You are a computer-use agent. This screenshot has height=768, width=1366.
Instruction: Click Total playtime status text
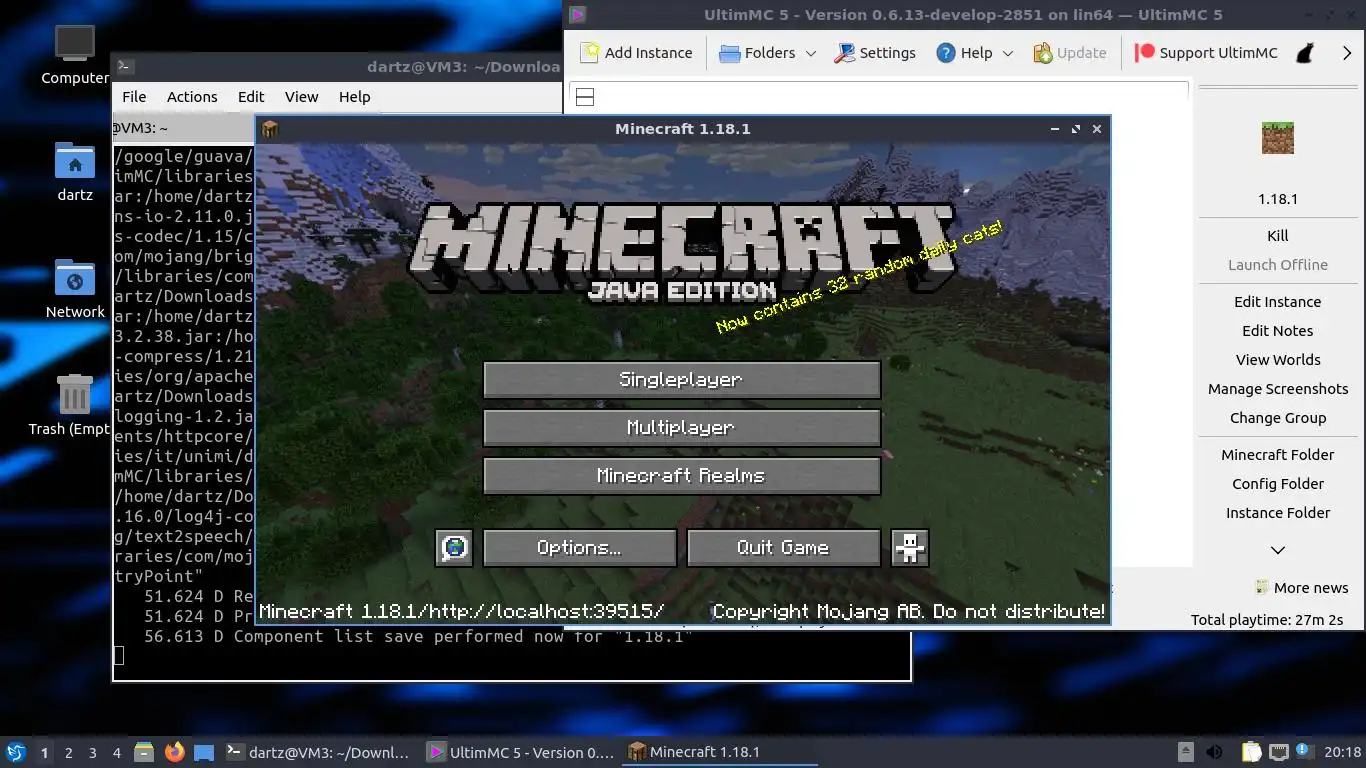[1266, 620]
